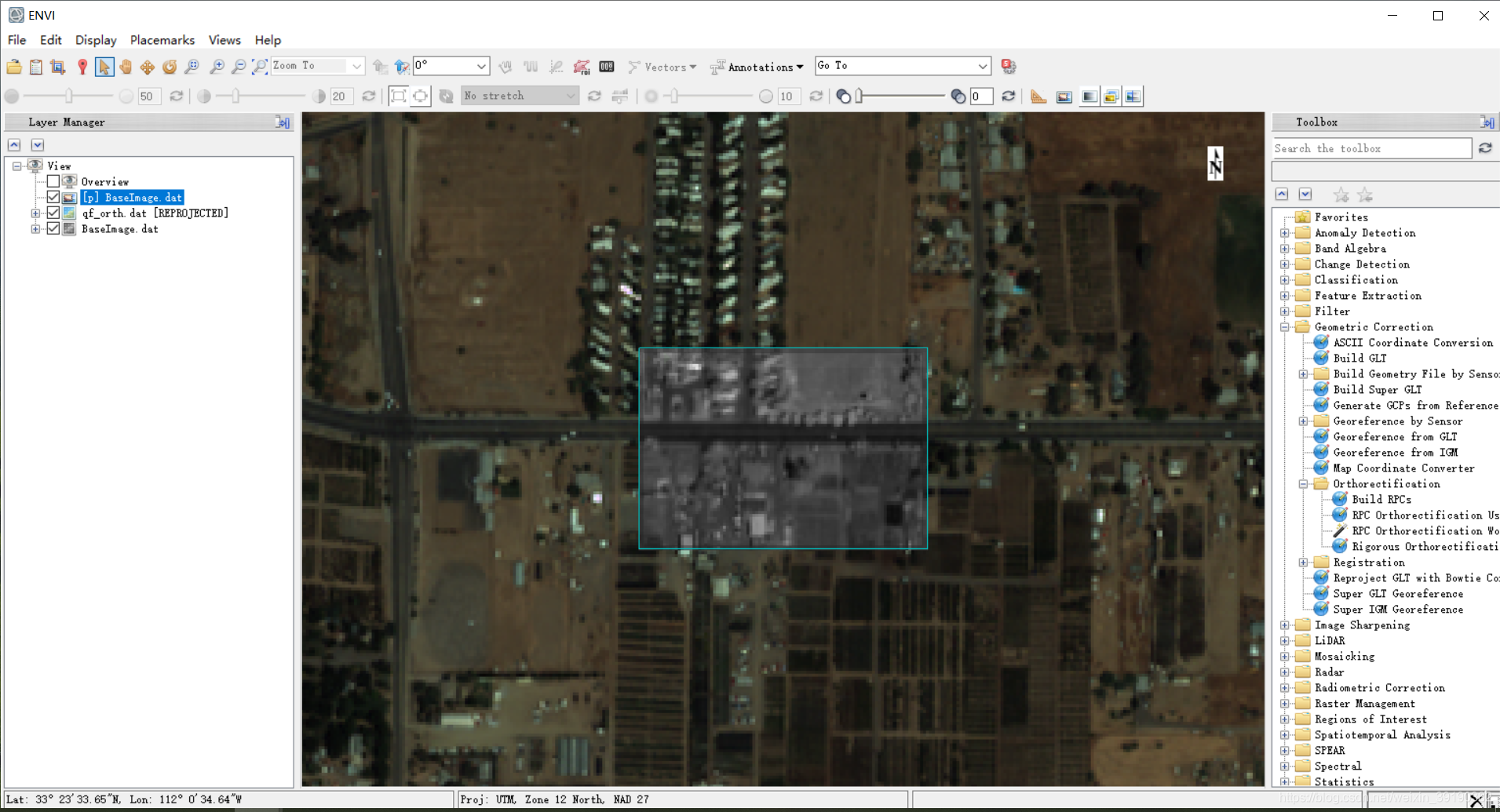Click the transparency slider handle
Viewport: 1500px width, 812px height.
859,96
